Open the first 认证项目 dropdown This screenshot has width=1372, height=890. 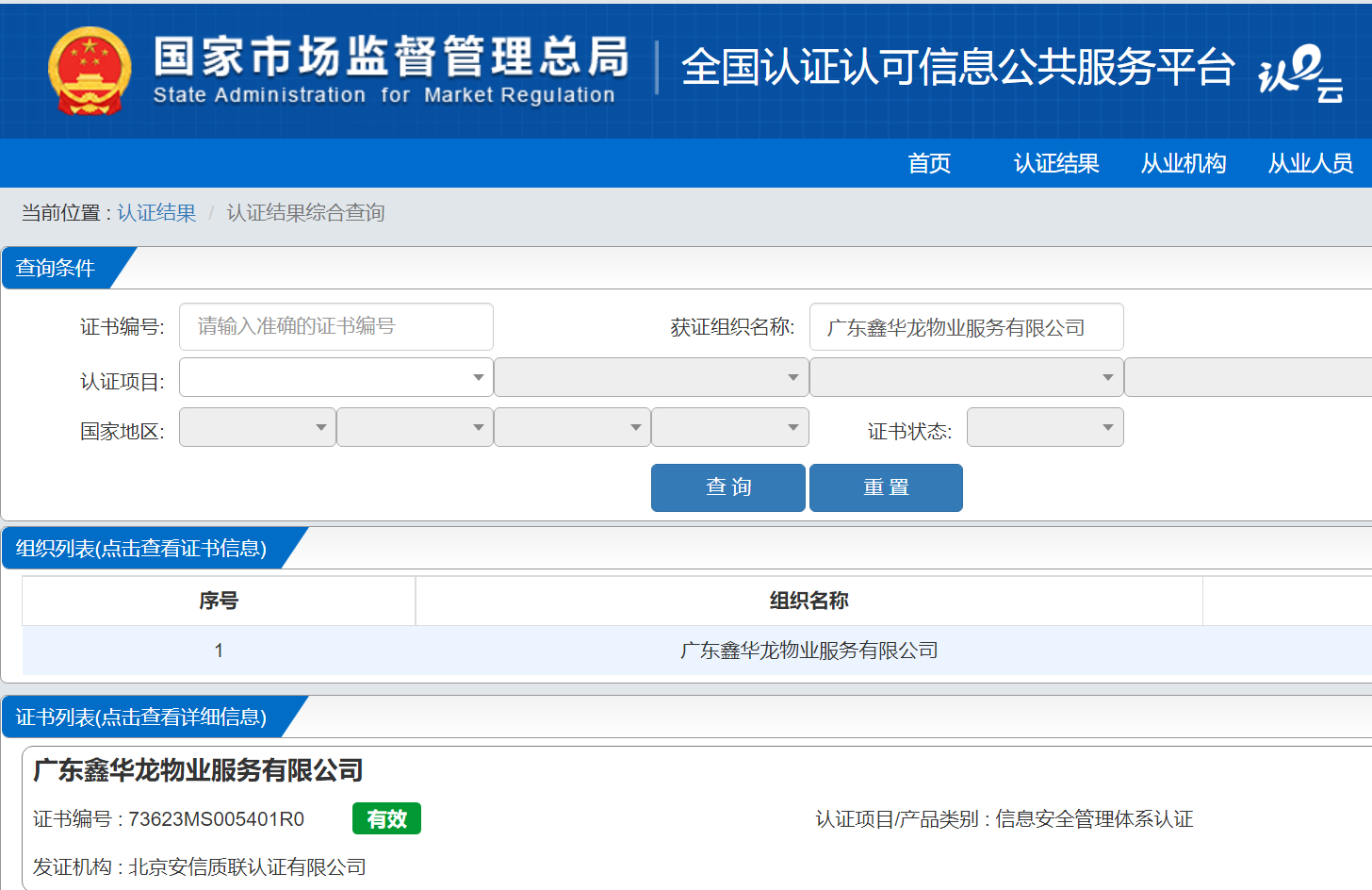click(336, 377)
